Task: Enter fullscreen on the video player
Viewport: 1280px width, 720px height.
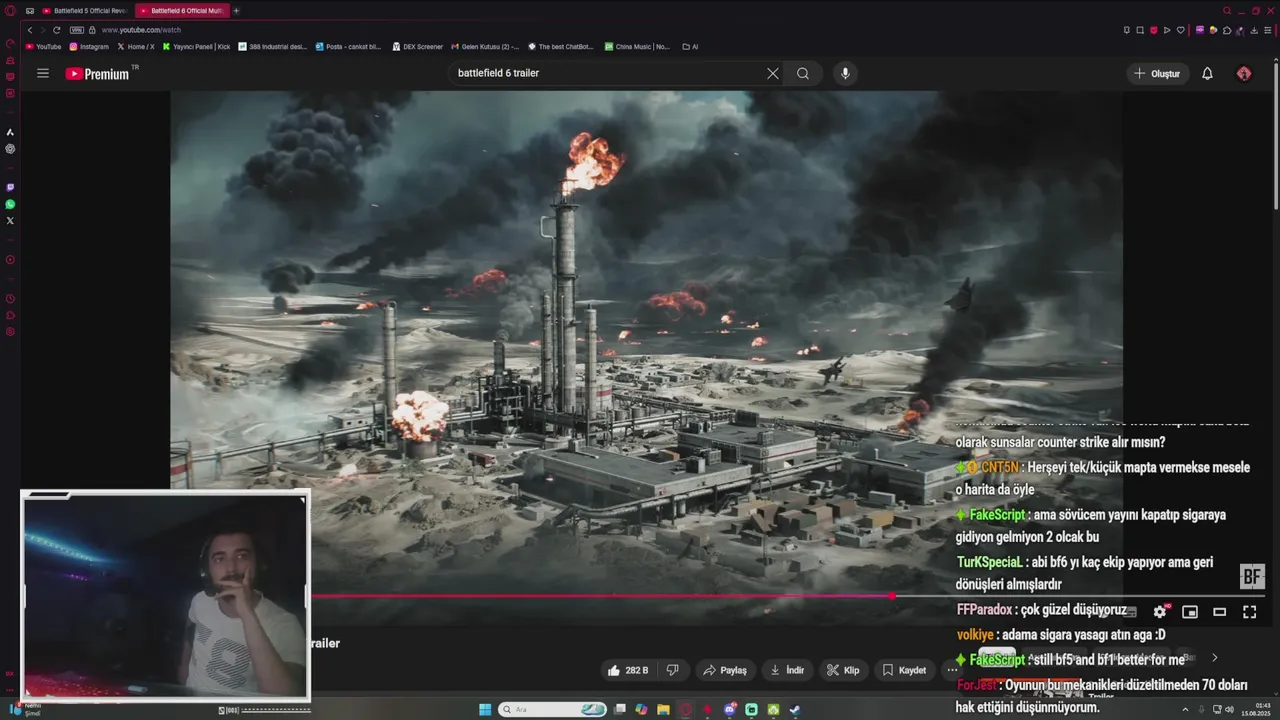Action: pyautogui.click(x=1250, y=612)
